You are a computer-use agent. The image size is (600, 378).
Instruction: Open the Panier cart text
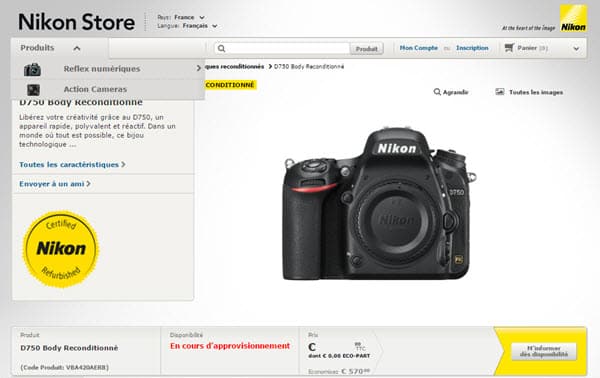532,48
